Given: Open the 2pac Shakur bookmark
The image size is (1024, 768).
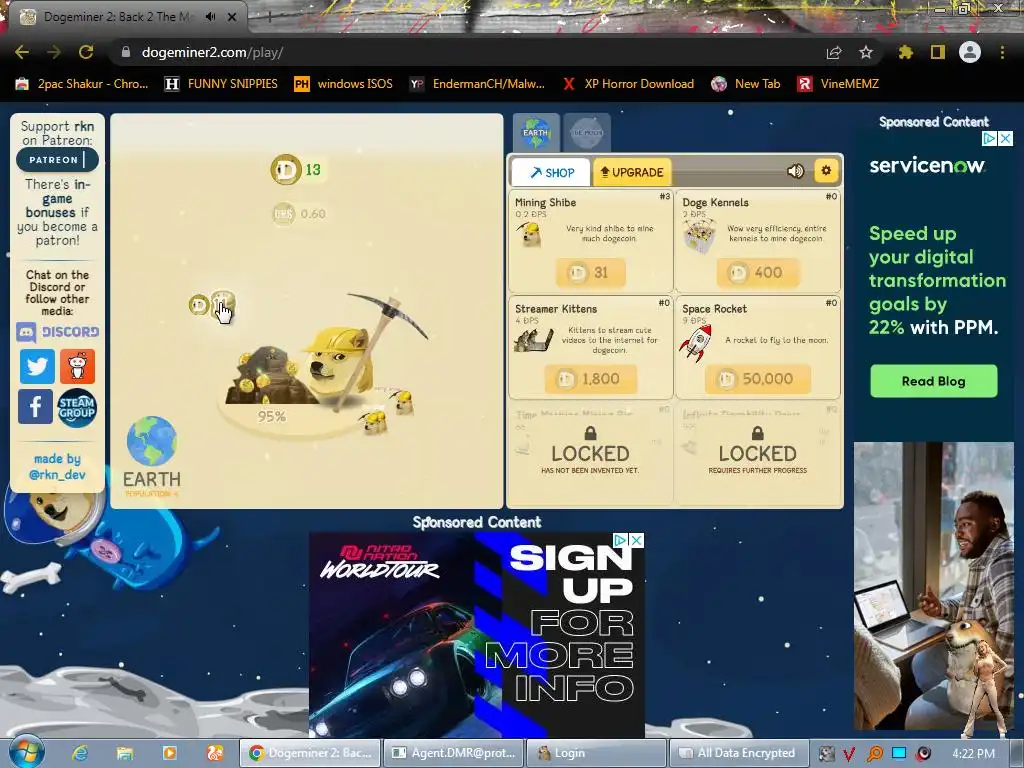Looking at the screenshot, I should (x=82, y=84).
